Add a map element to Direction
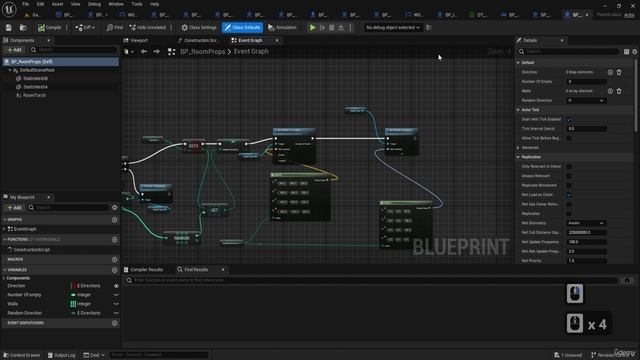The width and height of the screenshot is (640, 360). pyautogui.click(x=610, y=72)
